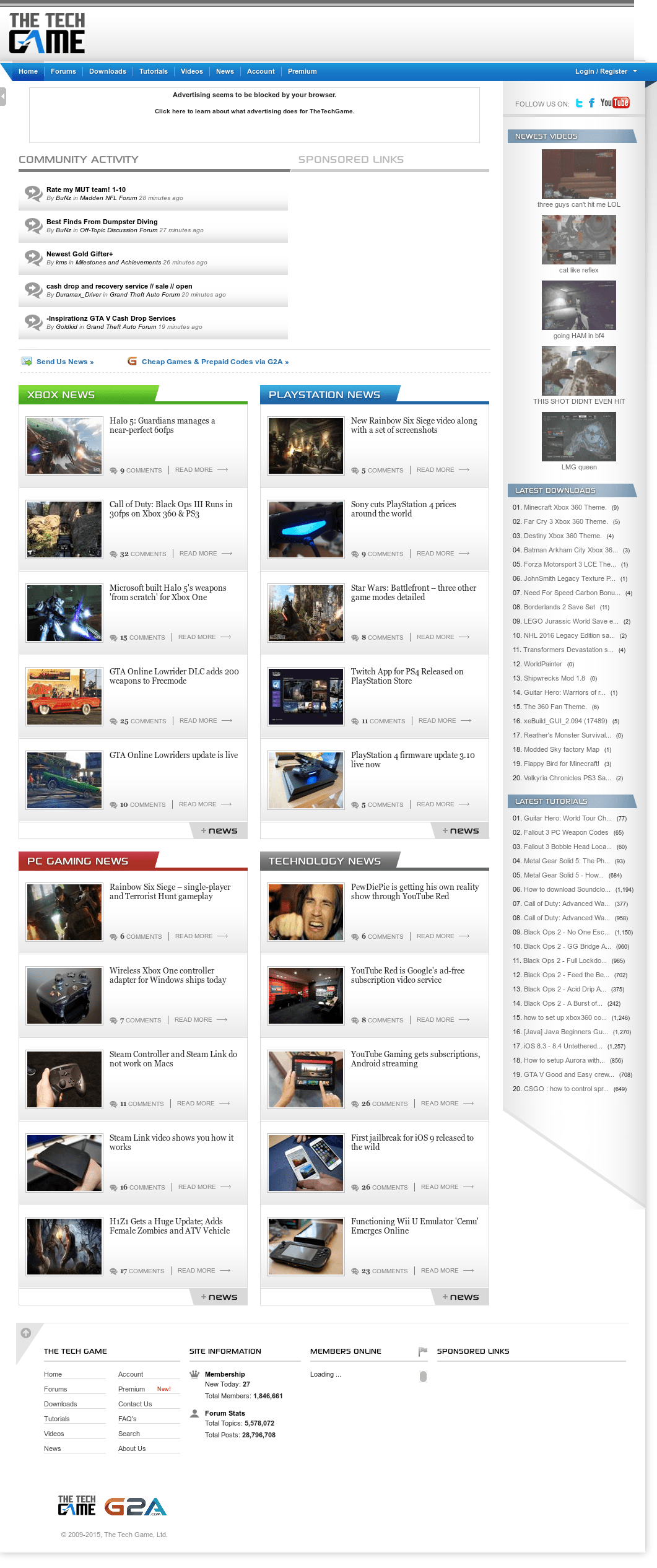Viewport: 657px width, 1568px height.
Task: Click The Tech Game header logo
Action: [x=47, y=33]
